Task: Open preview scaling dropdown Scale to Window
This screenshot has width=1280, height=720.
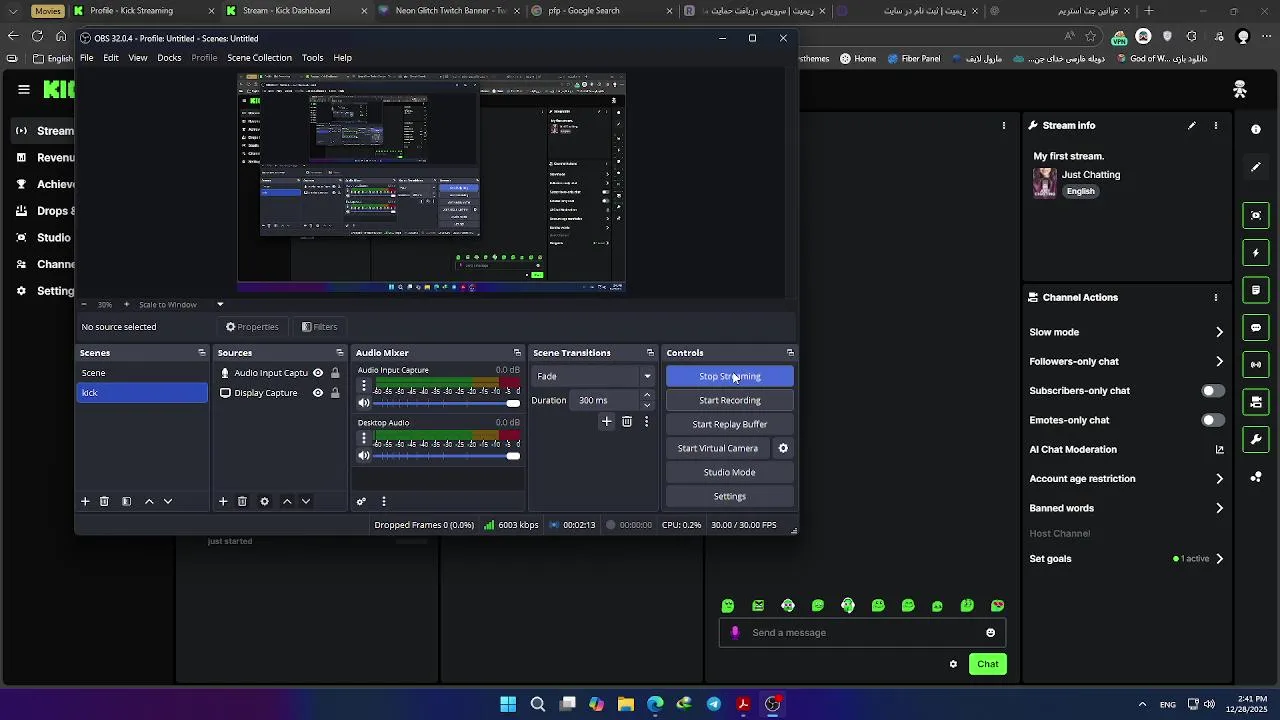Action: click(x=180, y=304)
